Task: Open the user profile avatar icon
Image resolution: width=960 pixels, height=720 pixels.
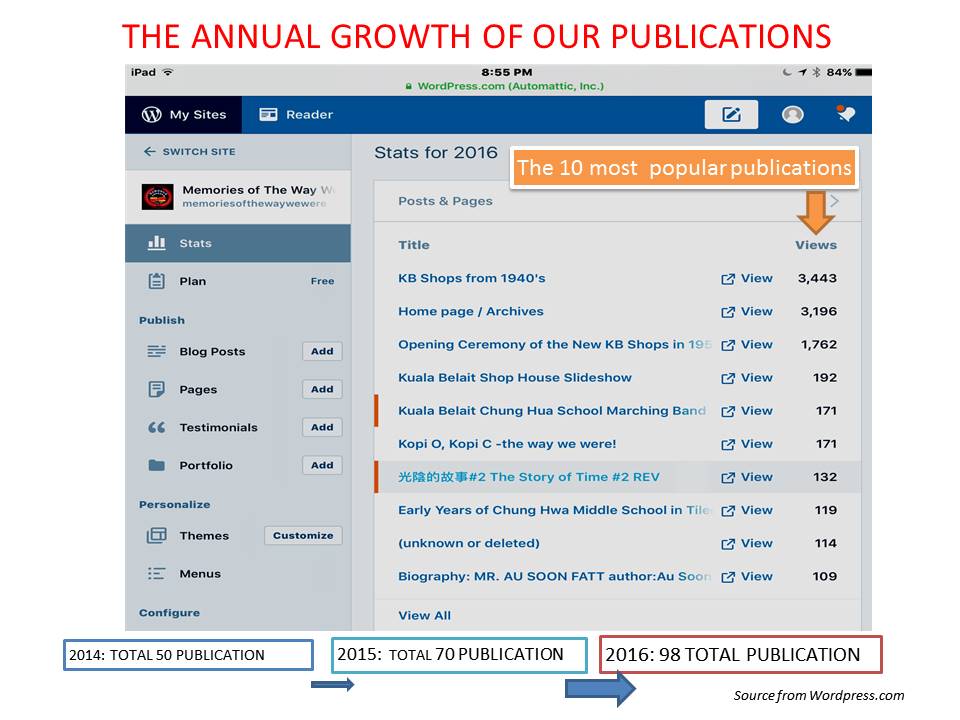Action: pyautogui.click(x=792, y=115)
